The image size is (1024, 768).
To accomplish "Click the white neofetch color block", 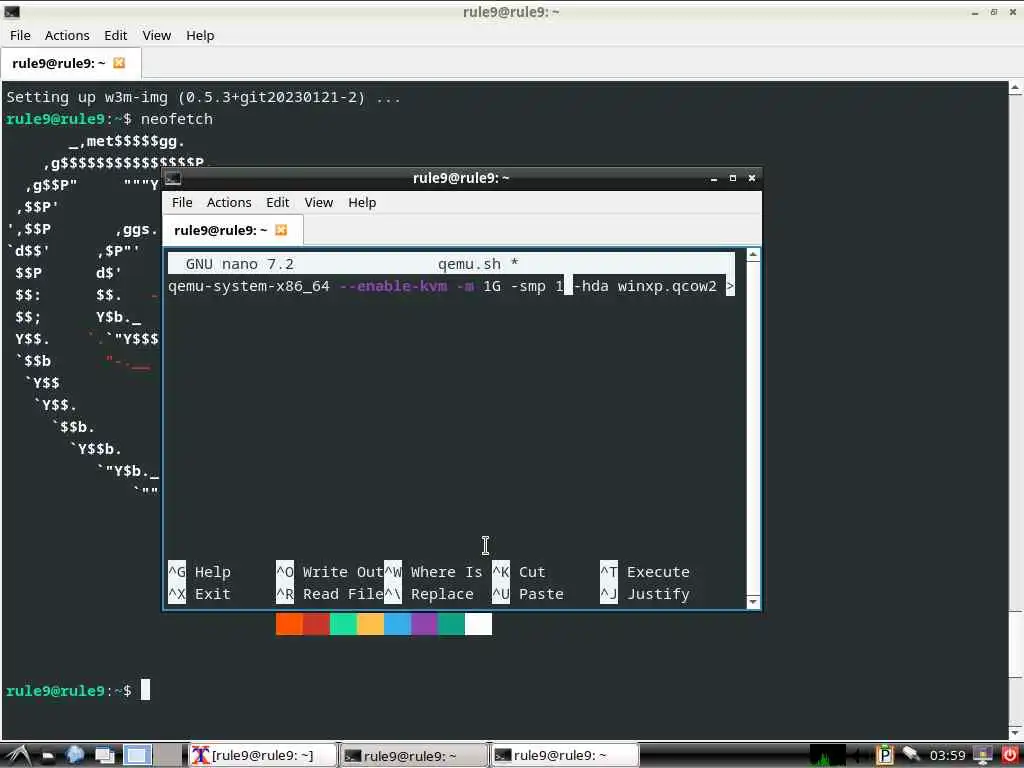I will [x=478, y=624].
